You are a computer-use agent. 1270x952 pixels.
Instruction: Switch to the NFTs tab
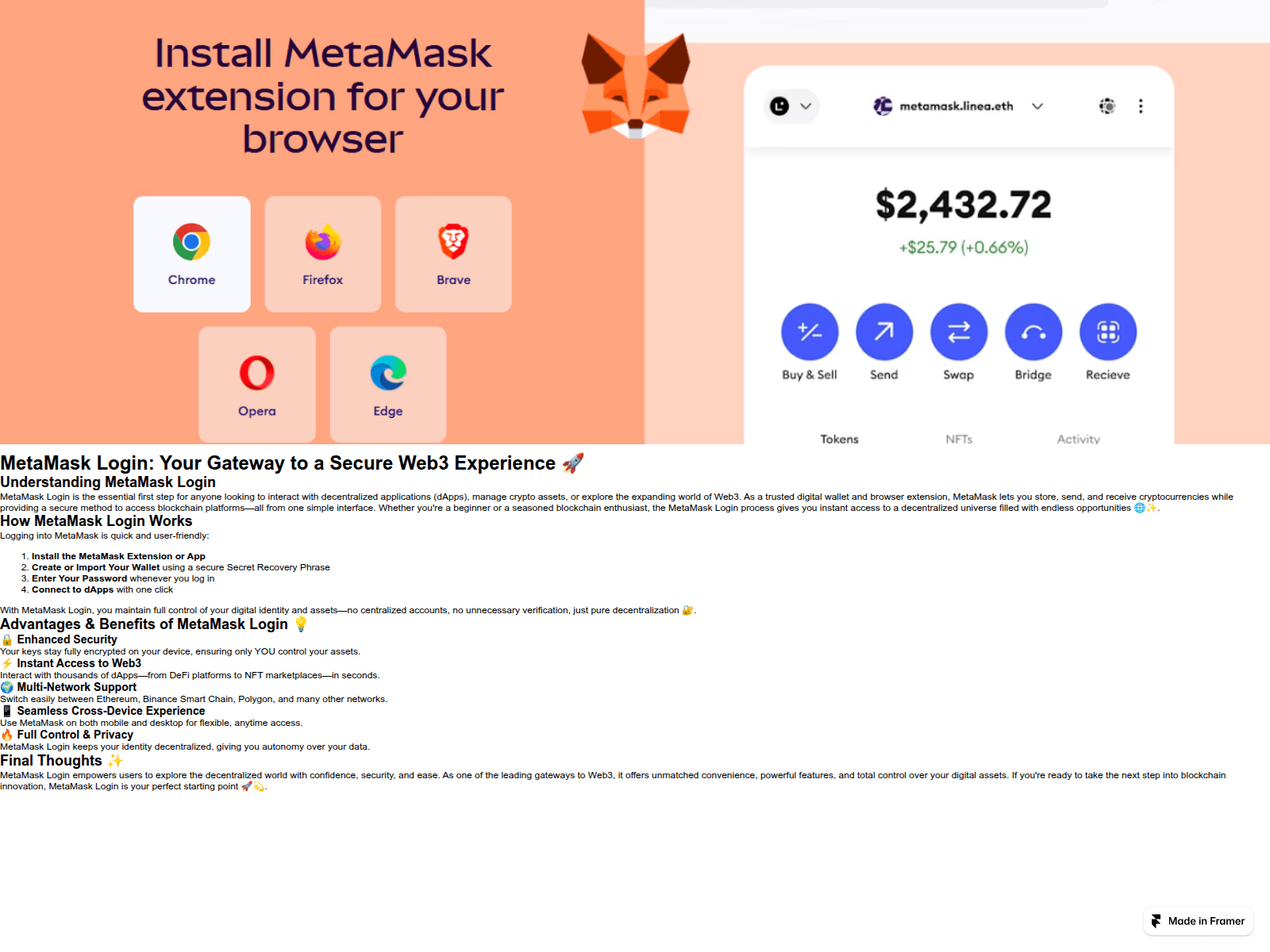(x=959, y=439)
